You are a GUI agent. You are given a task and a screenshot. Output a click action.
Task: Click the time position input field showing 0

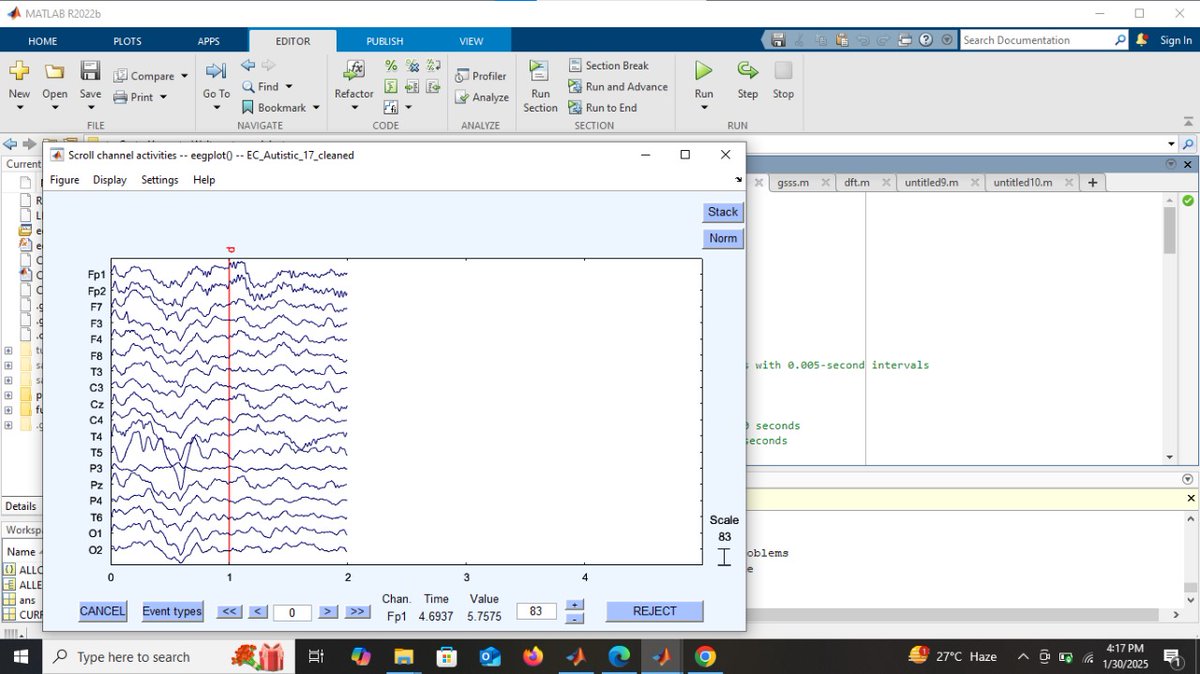[x=292, y=612]
